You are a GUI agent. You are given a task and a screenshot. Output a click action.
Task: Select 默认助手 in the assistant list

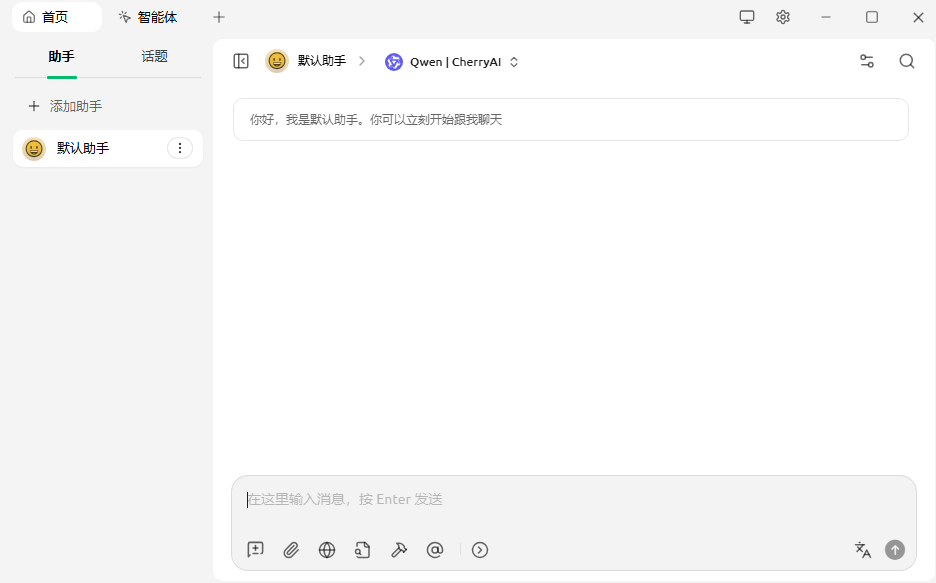pos(108,148)
